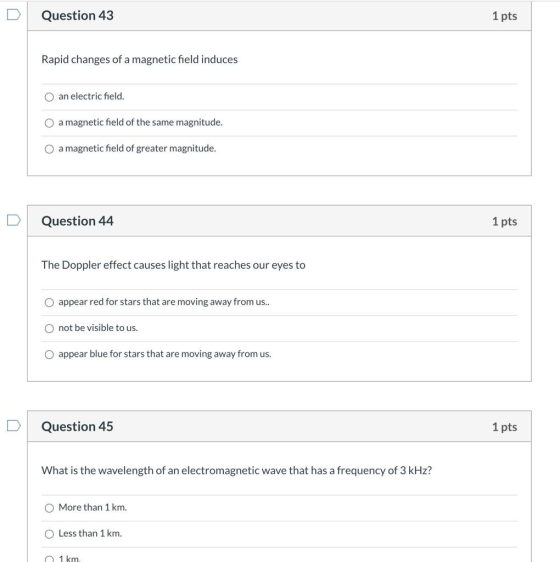
Task: Flag Question 44 for review
Action: pyautogui.click(x=14, y=220)
